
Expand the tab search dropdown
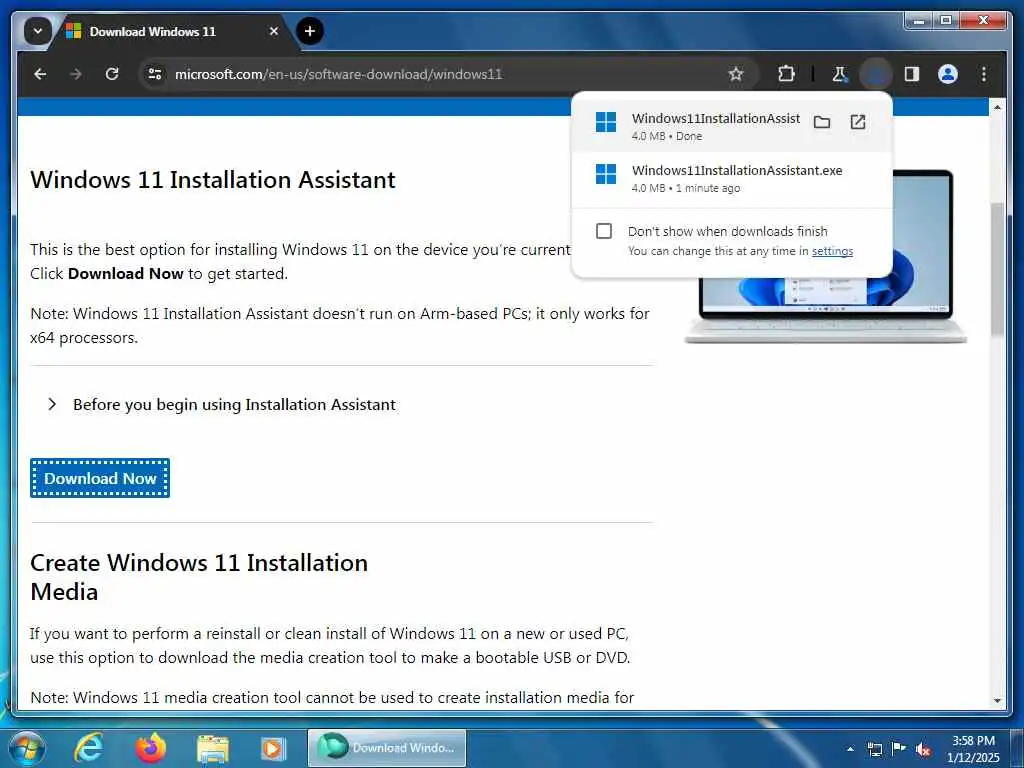(38, 31)
